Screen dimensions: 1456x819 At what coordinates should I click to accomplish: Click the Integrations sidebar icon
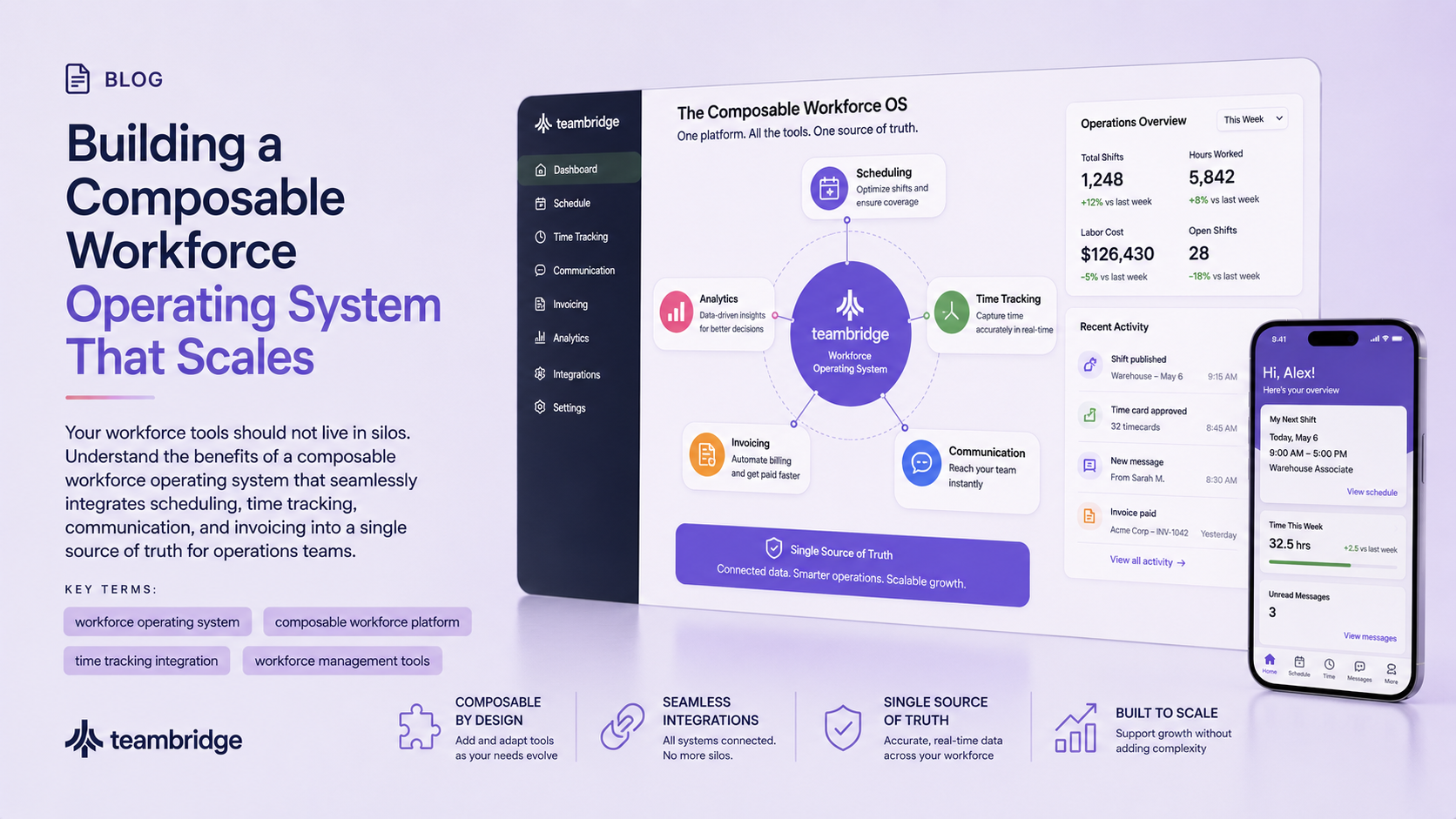(x=540, y=373)
